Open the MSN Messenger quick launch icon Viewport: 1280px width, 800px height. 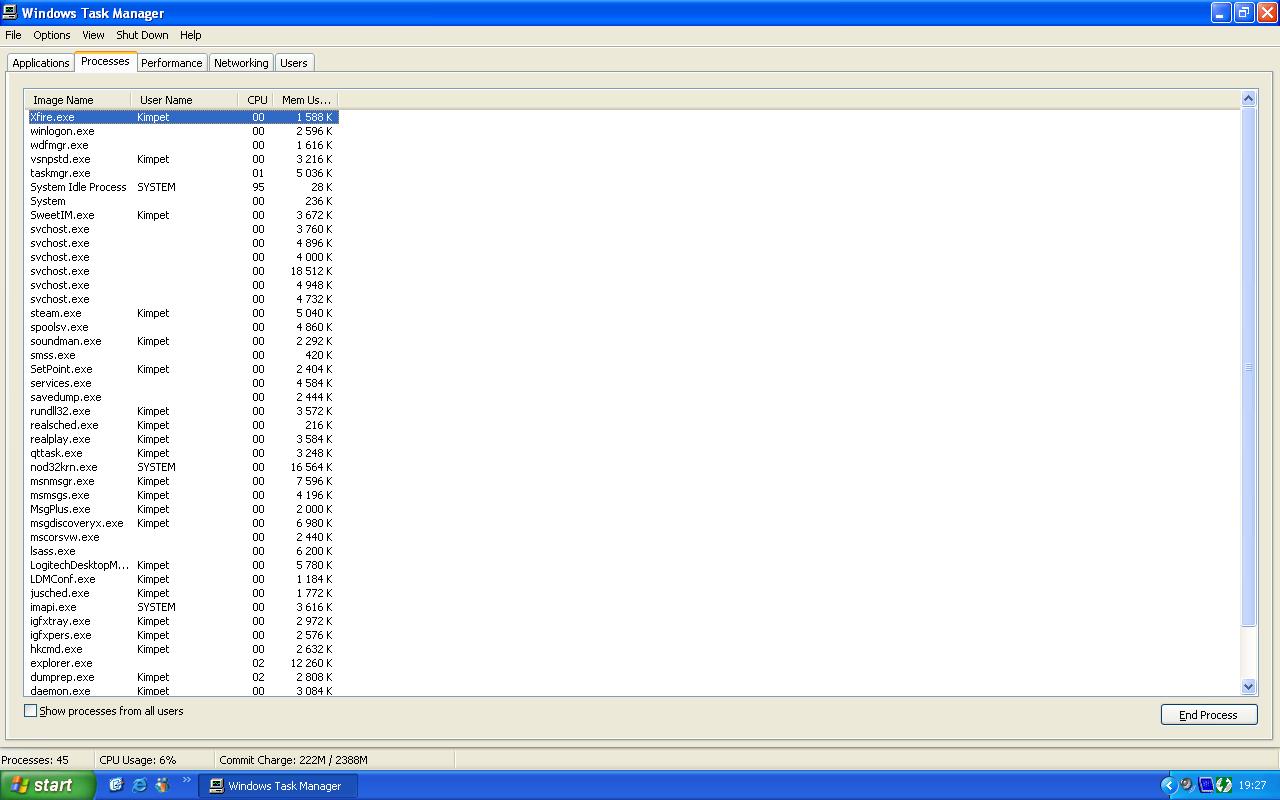point(162,785)
